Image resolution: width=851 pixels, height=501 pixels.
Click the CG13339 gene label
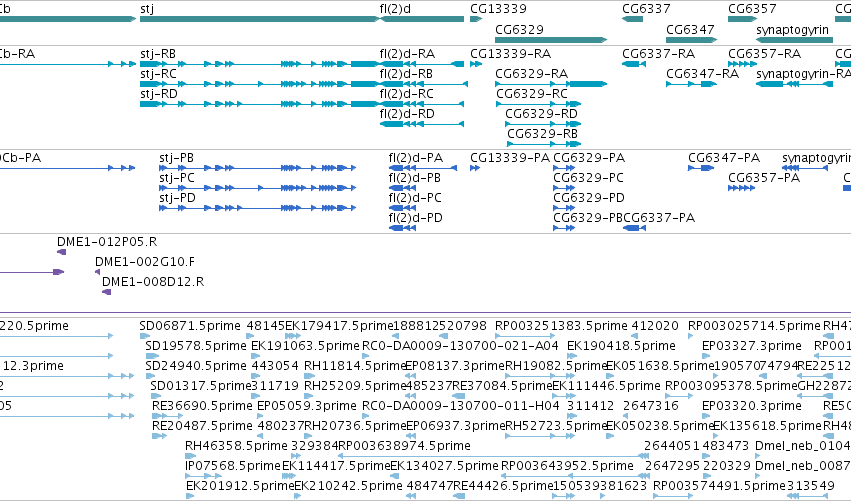click(498, 9)
